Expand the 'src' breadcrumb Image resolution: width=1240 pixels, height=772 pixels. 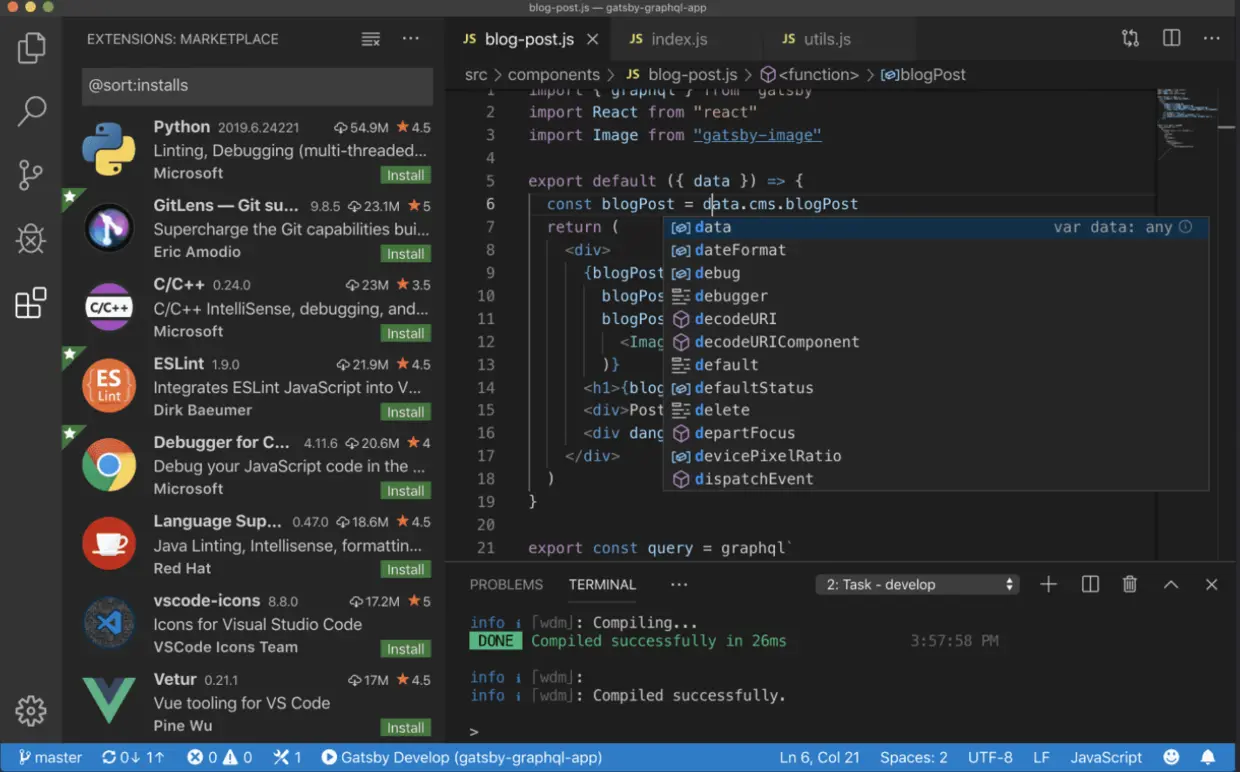(476, 74)
